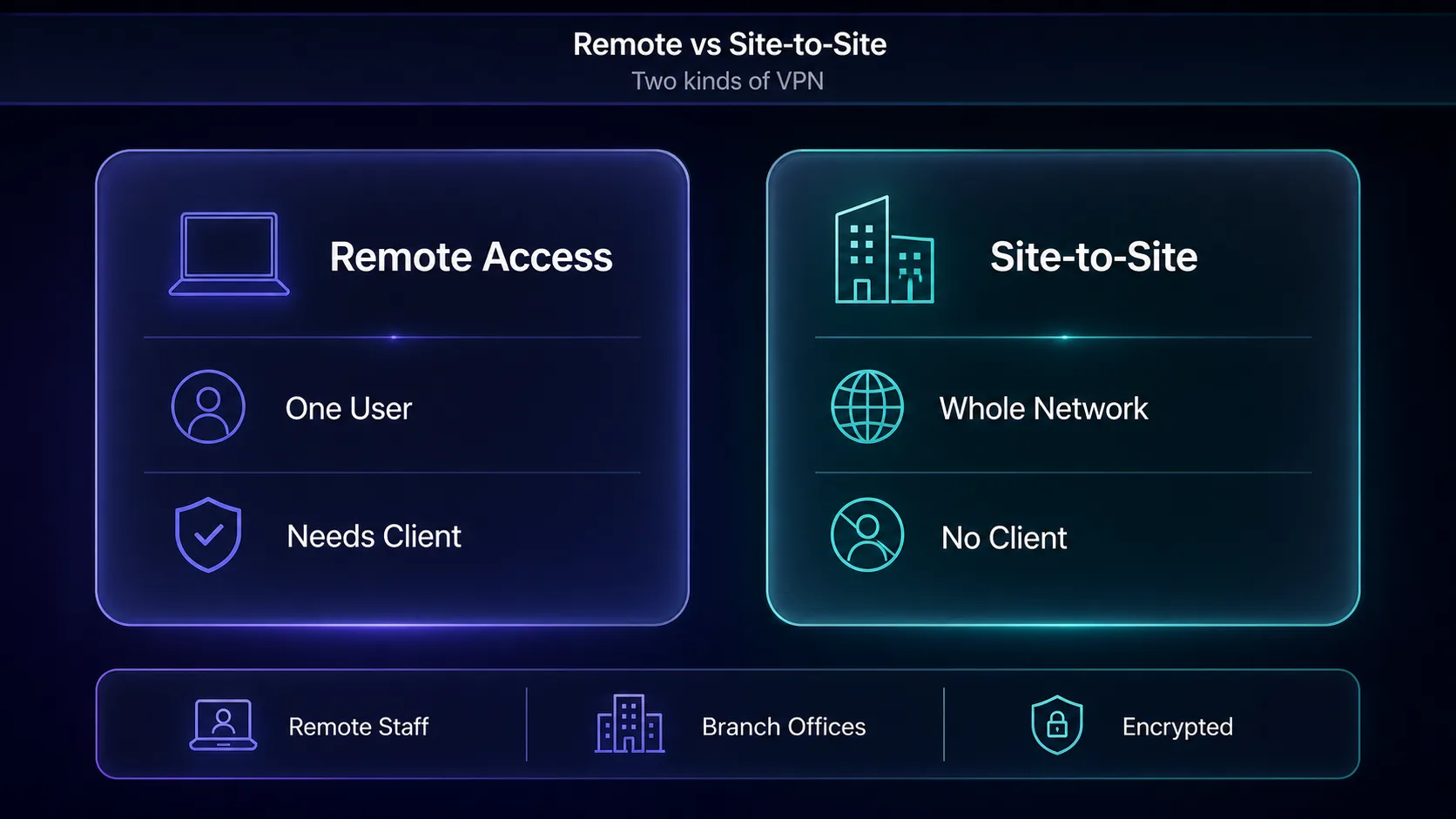
Task: Click the office buildings icon beside Site-to-Site
Action: (884, 250)
